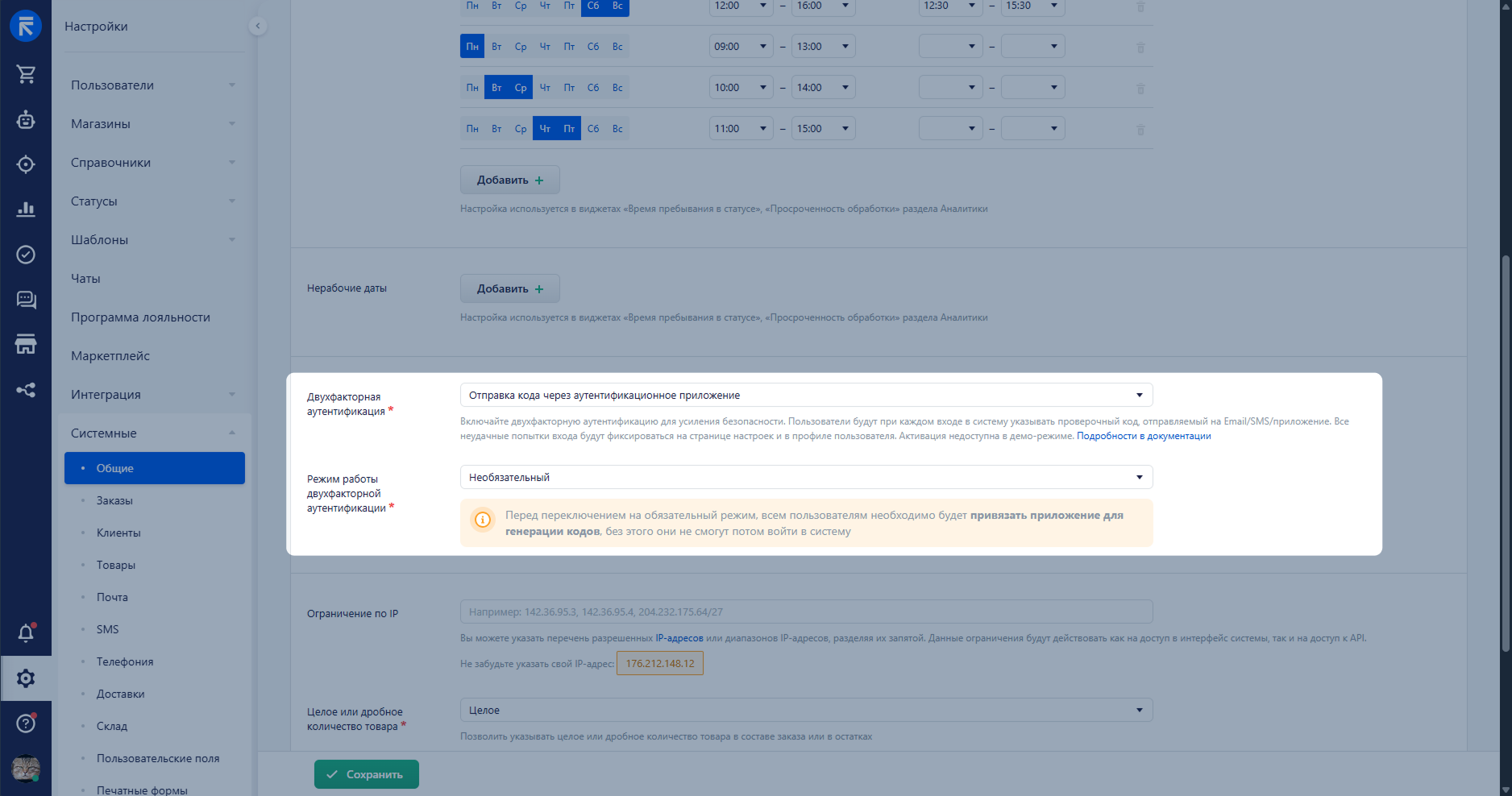Open the Заказы system settings item
Image resolution: width=1512 pixels, height=796 pixels.
point(114,501)
